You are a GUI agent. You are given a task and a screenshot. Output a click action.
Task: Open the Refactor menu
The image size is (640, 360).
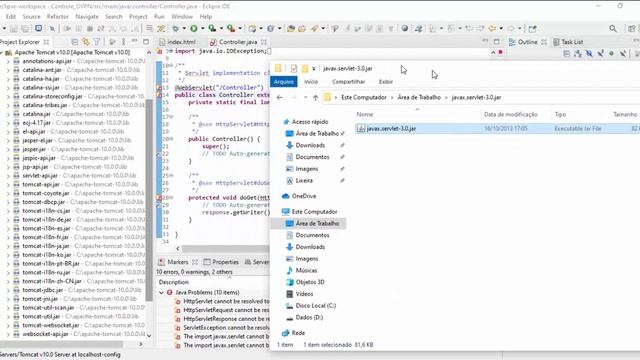[58, 17]
